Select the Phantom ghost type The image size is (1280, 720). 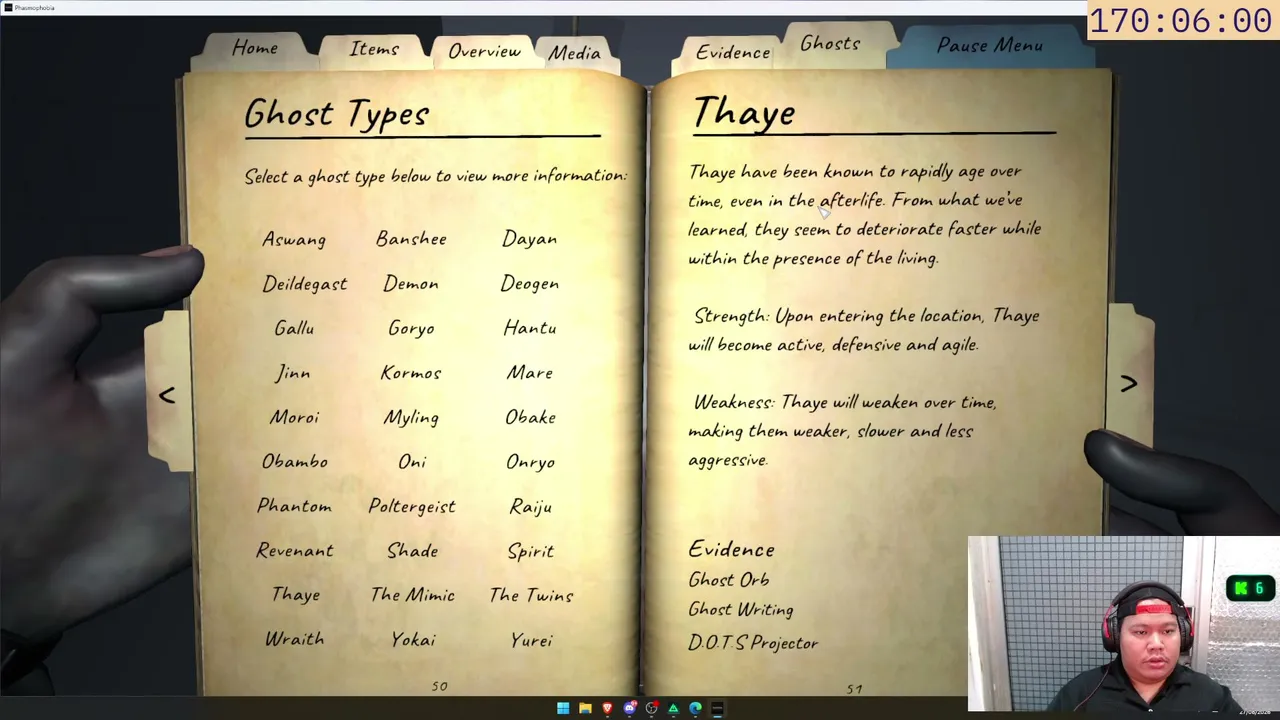[294, 506]
